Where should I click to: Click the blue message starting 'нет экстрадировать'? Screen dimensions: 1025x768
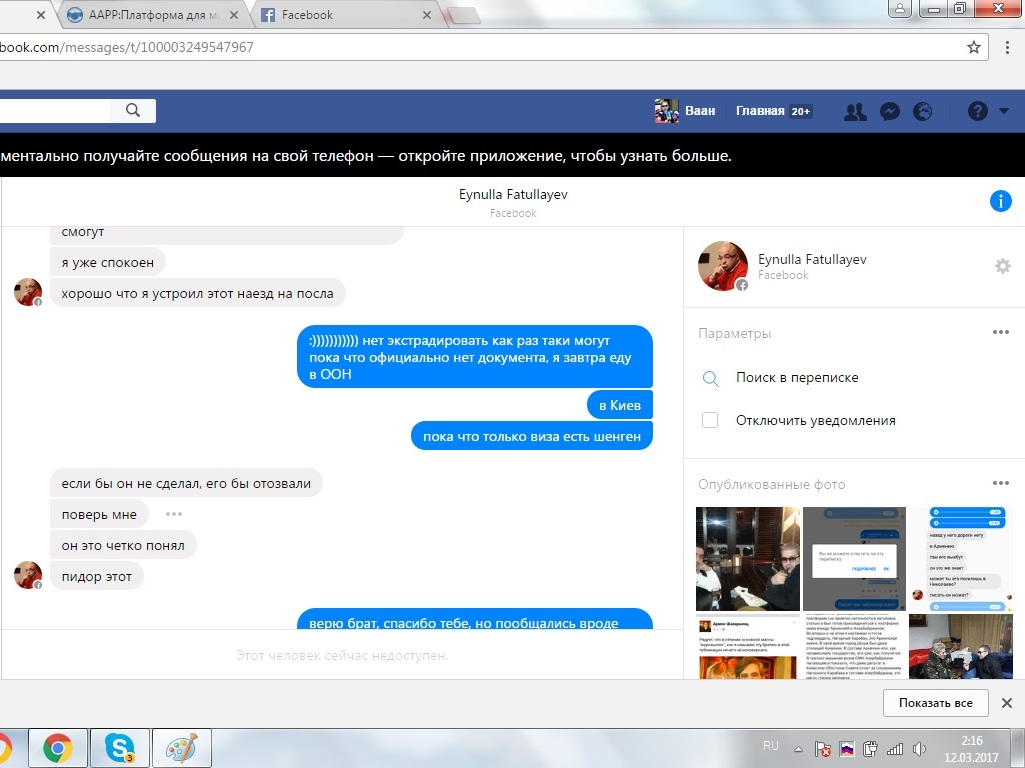[475, 357]
